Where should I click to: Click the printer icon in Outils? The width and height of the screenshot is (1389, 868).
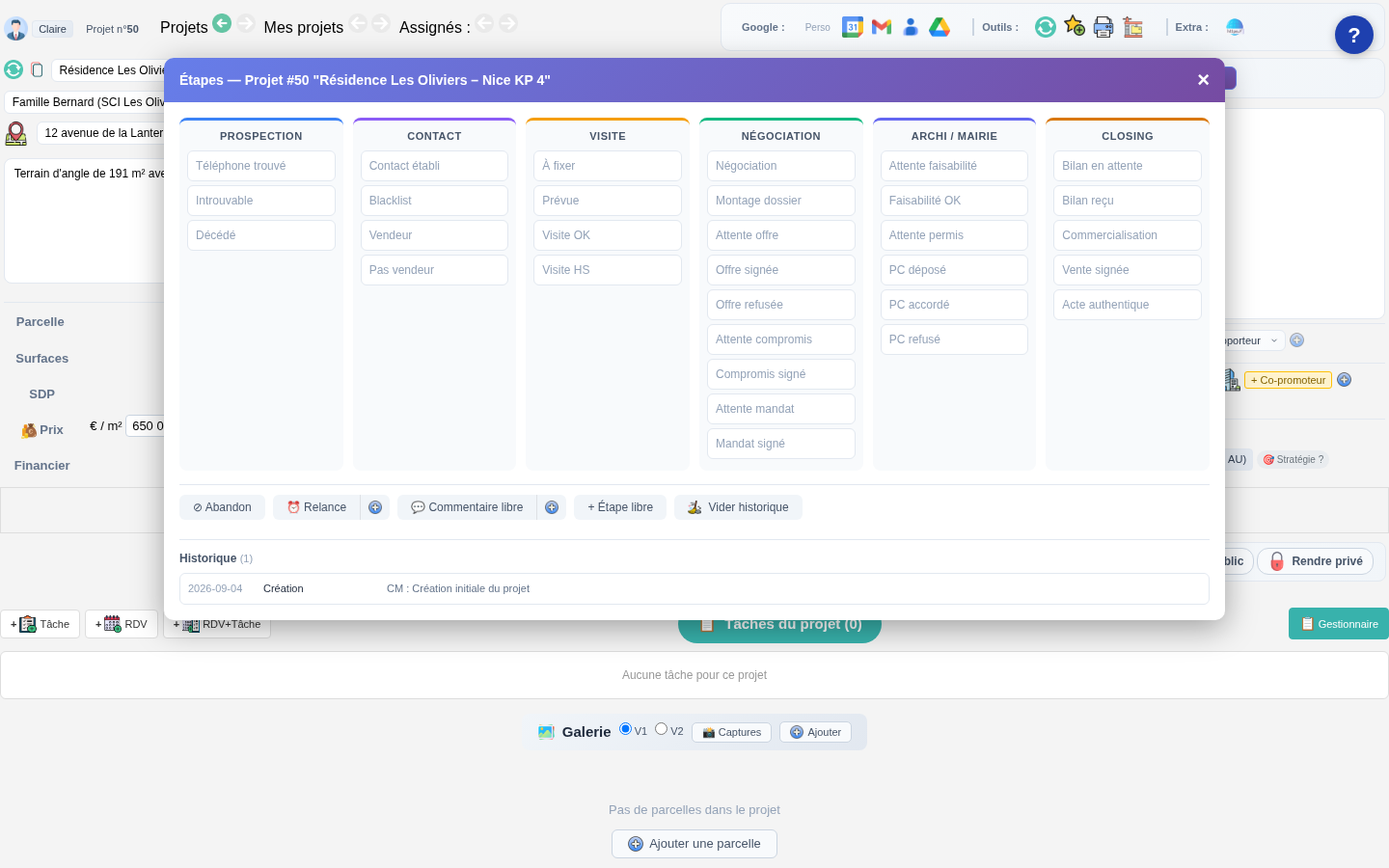click(1103, 27)
